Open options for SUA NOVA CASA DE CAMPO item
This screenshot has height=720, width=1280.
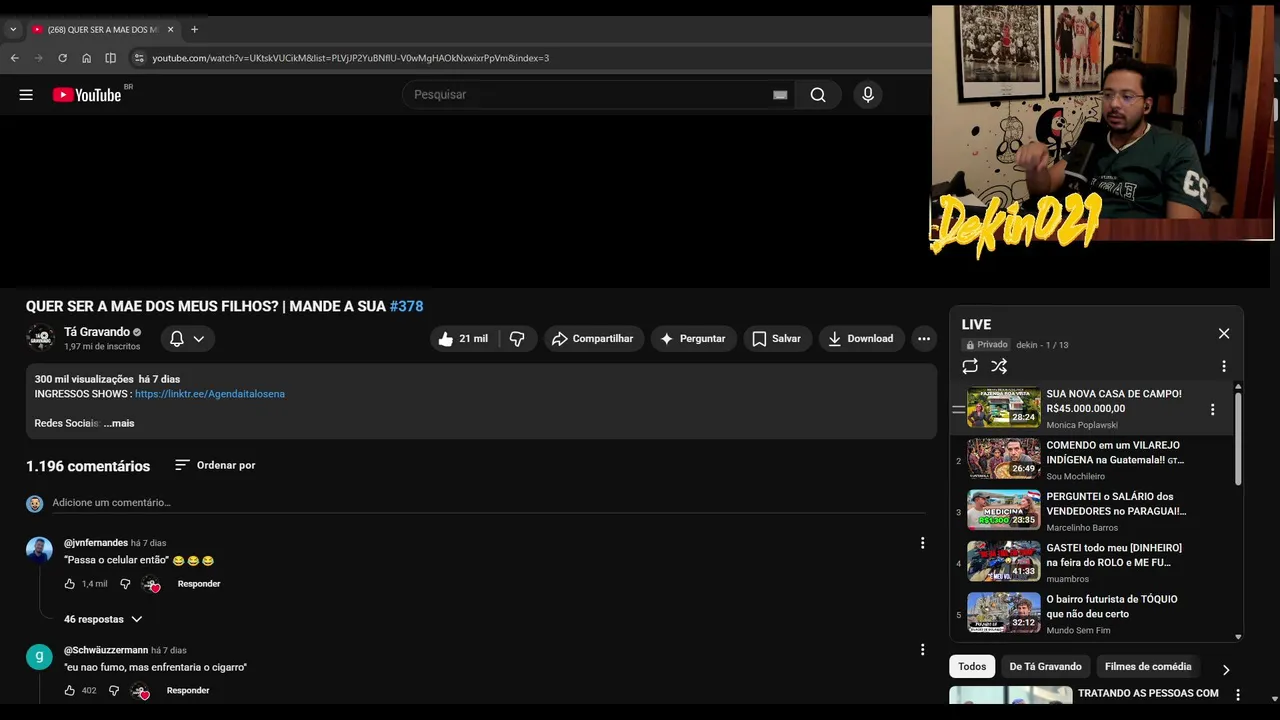[x=1213, y=409]
